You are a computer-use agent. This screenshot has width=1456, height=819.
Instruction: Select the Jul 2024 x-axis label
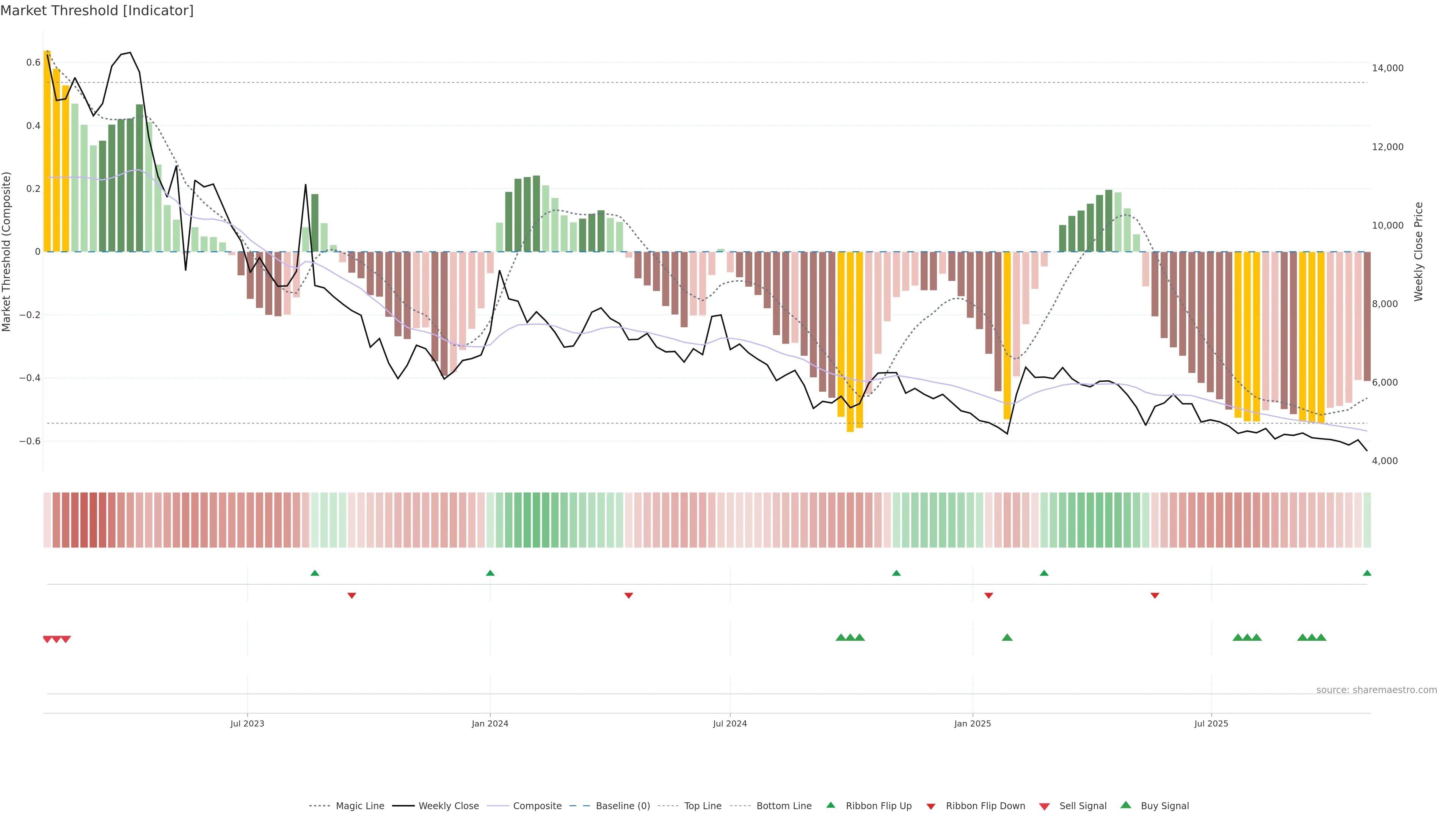coord(730,723)
